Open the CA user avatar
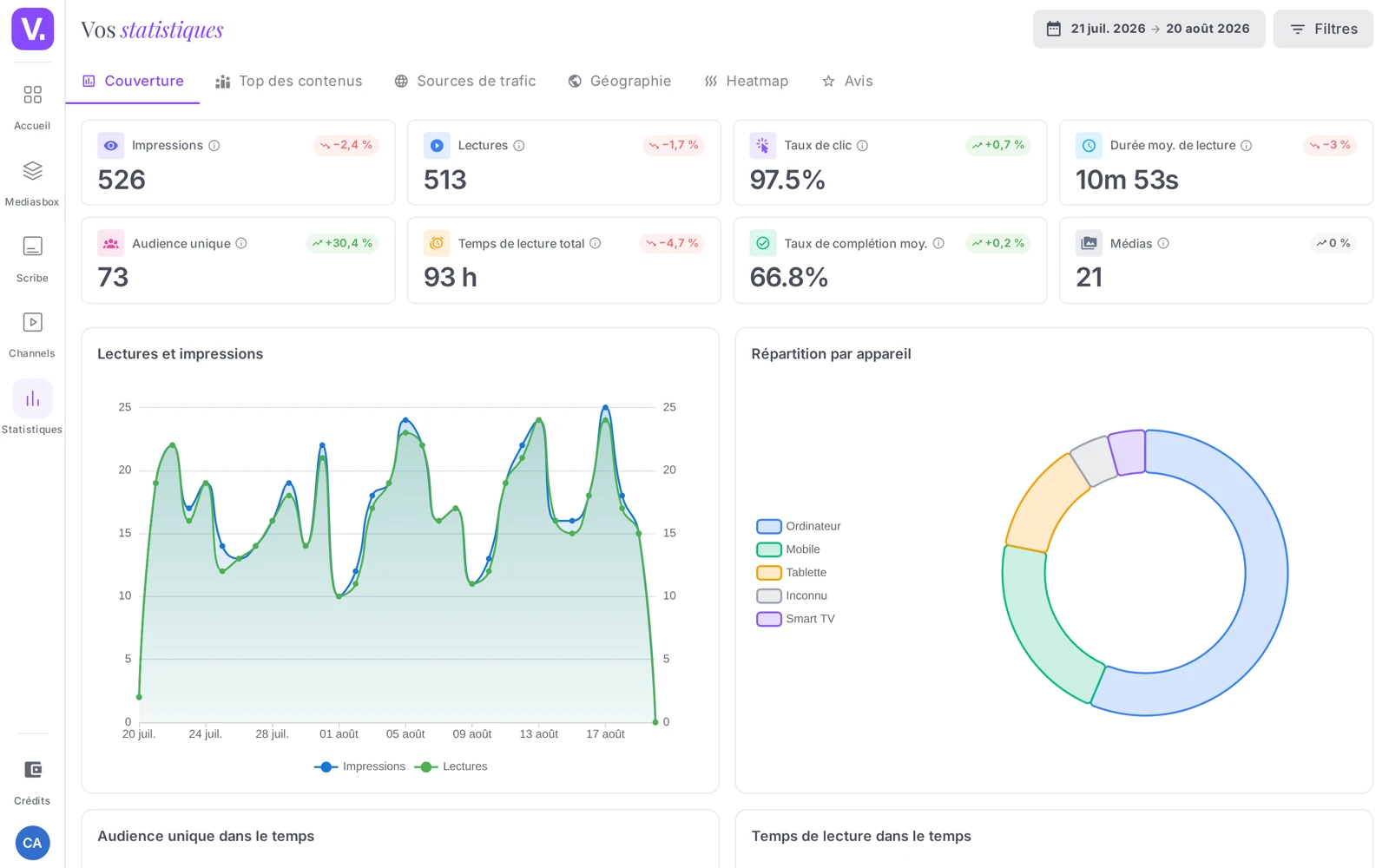 (32, 843)
